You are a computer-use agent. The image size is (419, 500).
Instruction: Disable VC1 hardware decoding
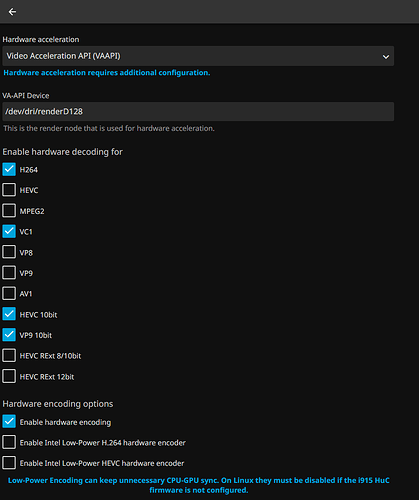click(x=9, y=231)
